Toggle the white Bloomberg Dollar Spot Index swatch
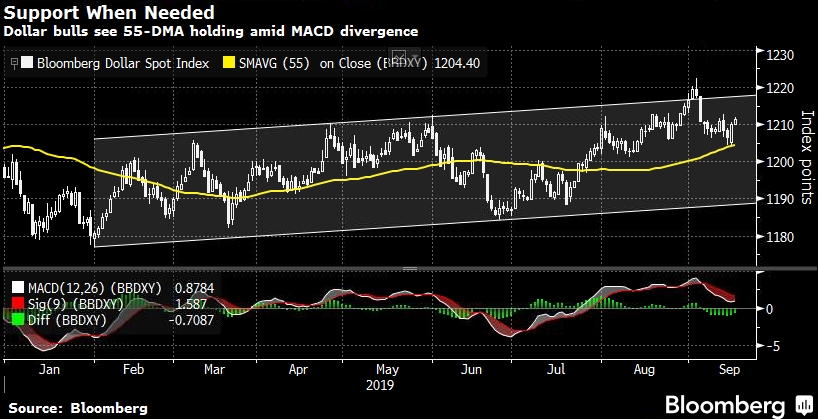 click(x=28, y=63)
